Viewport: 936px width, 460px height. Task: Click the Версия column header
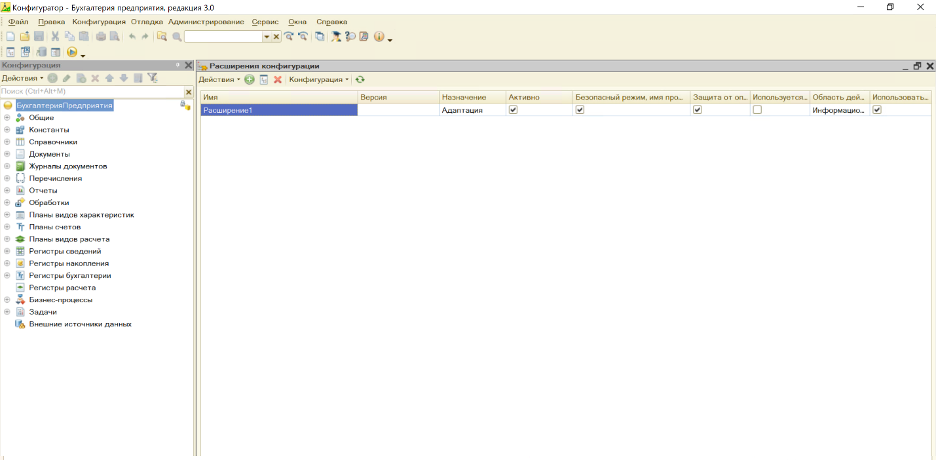coord(399,97)
